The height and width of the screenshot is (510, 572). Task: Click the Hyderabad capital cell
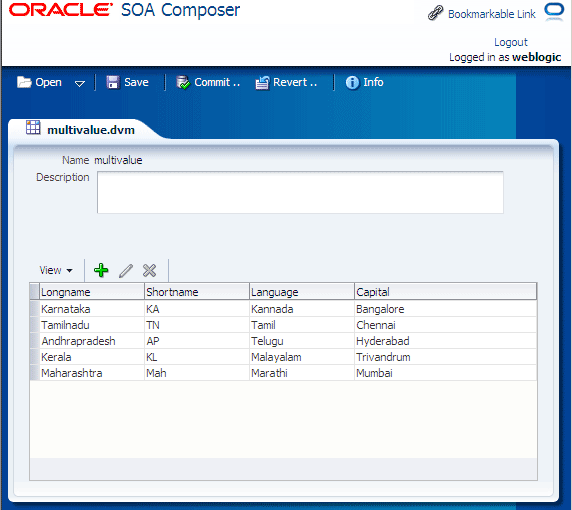point(445,341)
